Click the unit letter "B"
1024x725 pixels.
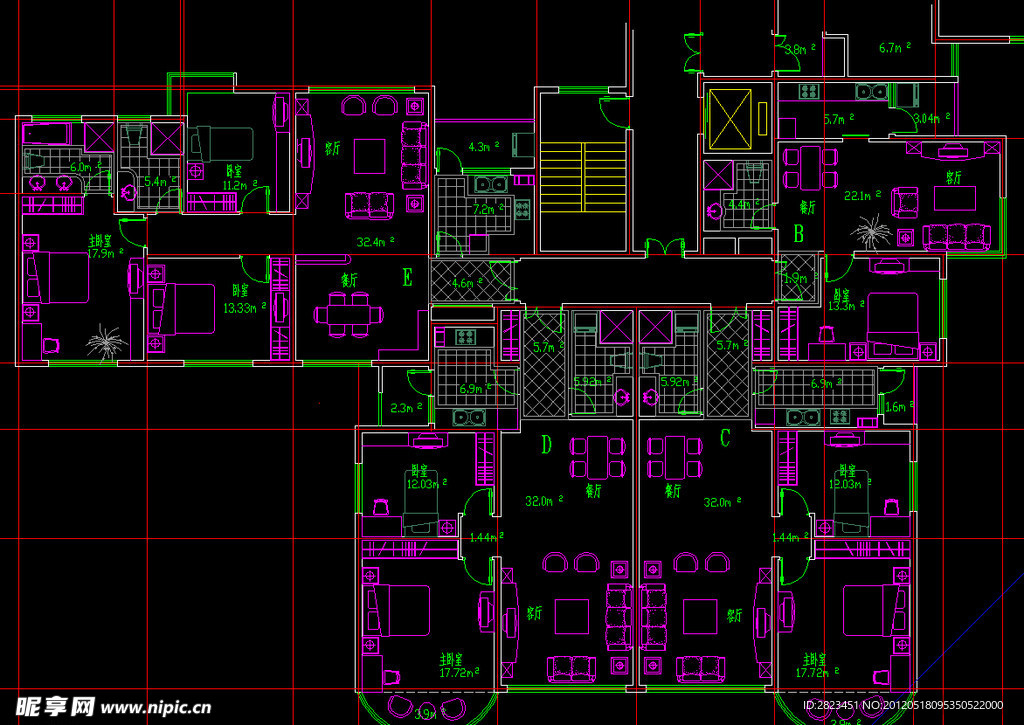tap(798, 233)
